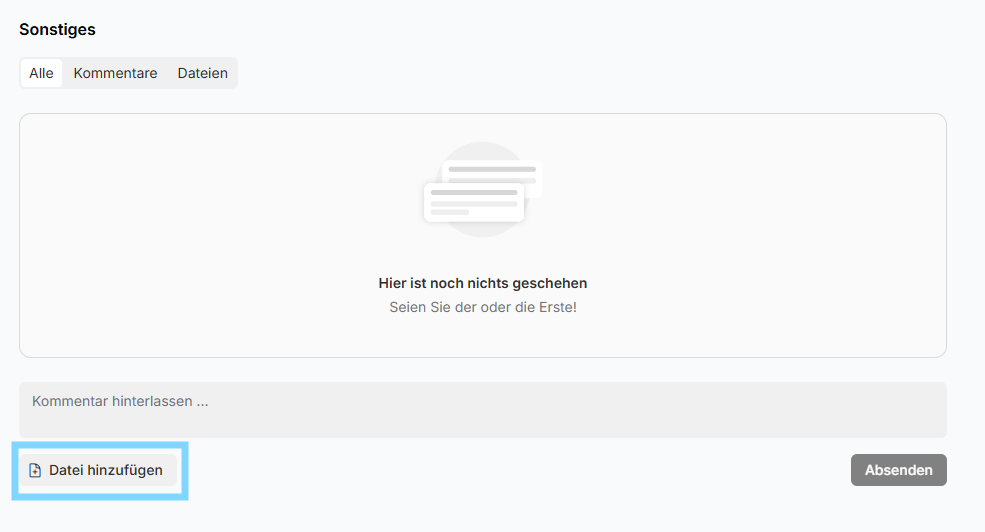Select the Dateien tab
The width and height of the screenshot is (985, 532).
[202, 73]
